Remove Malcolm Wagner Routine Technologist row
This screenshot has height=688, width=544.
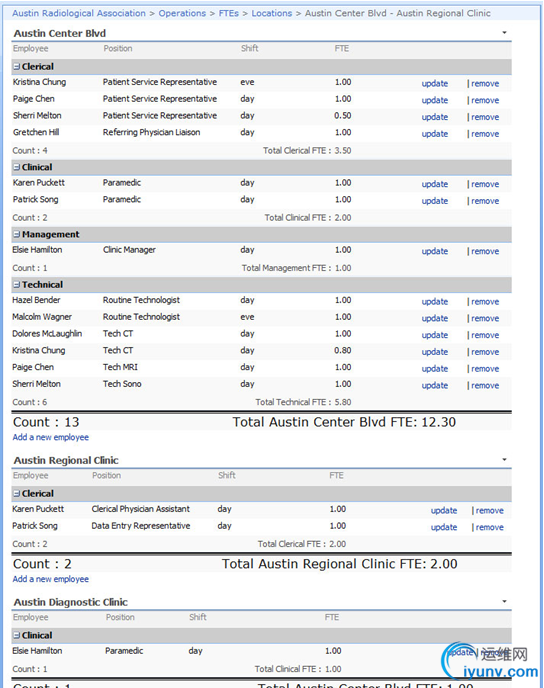[485, 319]
